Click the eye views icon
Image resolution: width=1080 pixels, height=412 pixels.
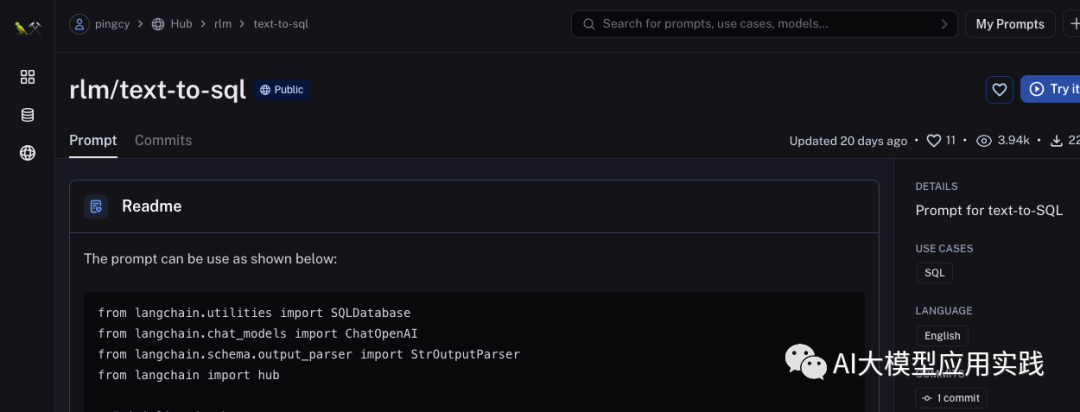click(984, 141)
